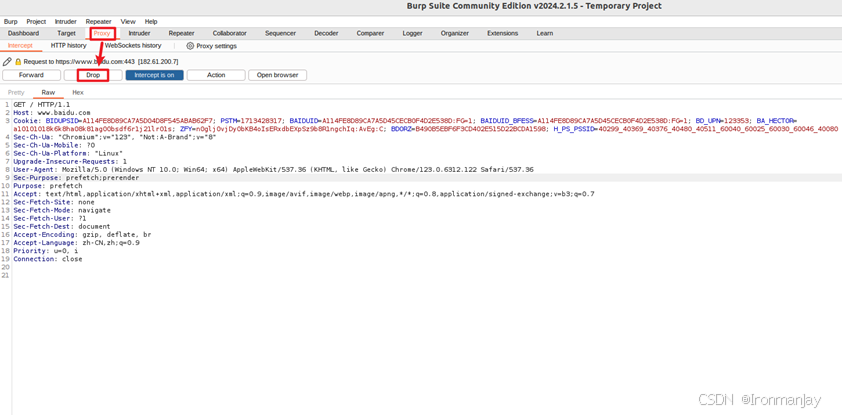Click the Drop button
The image size is (842, 415).
pos(93,75)
